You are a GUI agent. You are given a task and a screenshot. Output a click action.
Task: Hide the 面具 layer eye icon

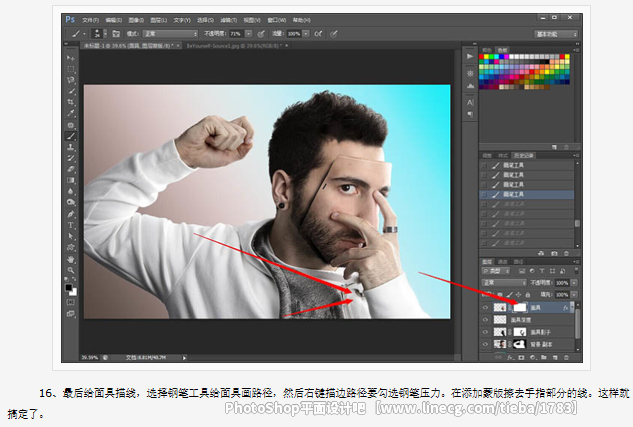click(485, 308)
